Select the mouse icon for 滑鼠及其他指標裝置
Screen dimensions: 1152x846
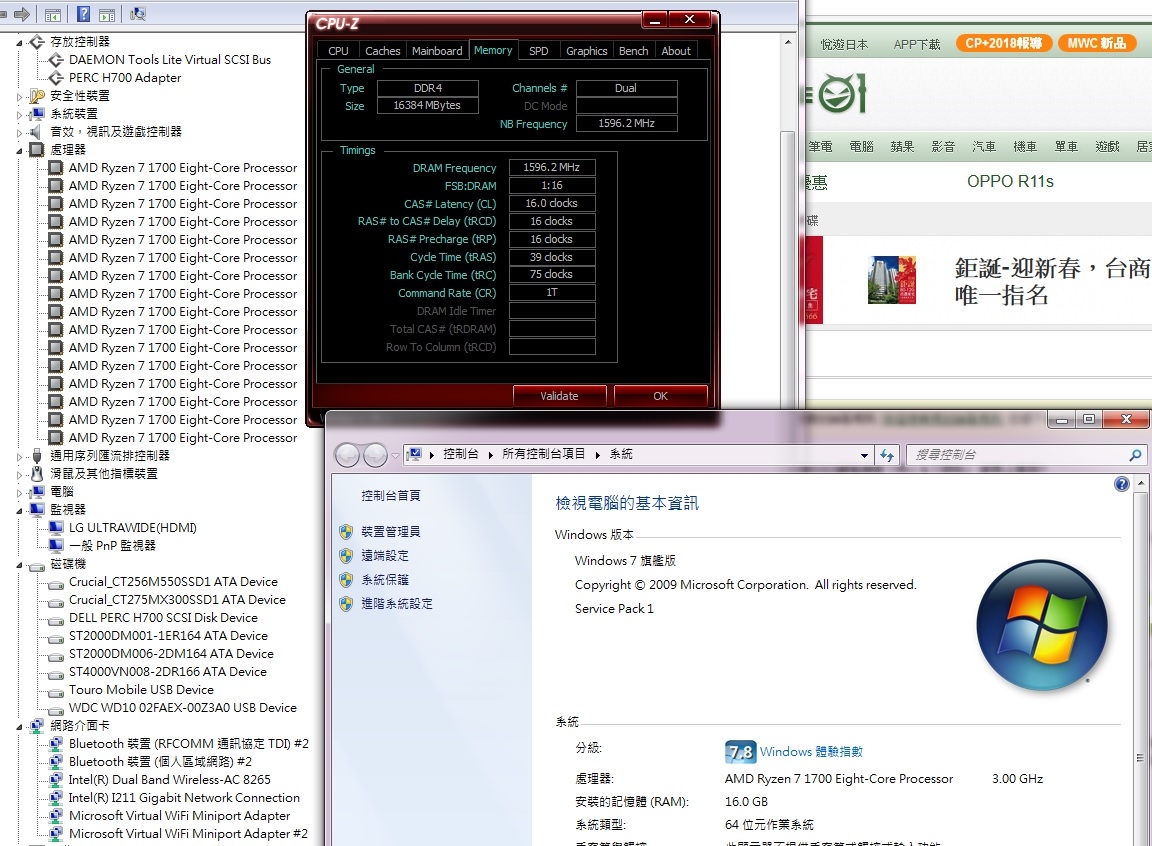[x=37, y=474]
